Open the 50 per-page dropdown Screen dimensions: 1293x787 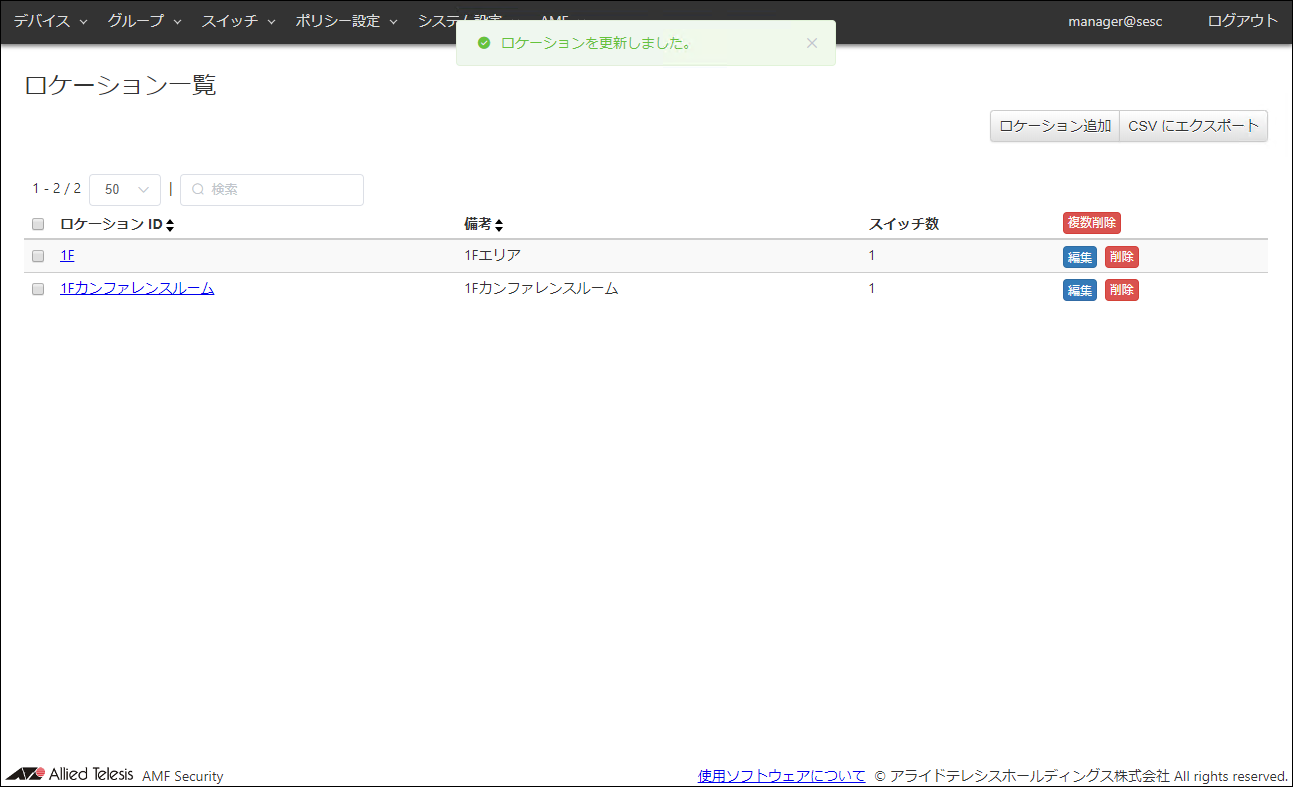click(125, 190)
